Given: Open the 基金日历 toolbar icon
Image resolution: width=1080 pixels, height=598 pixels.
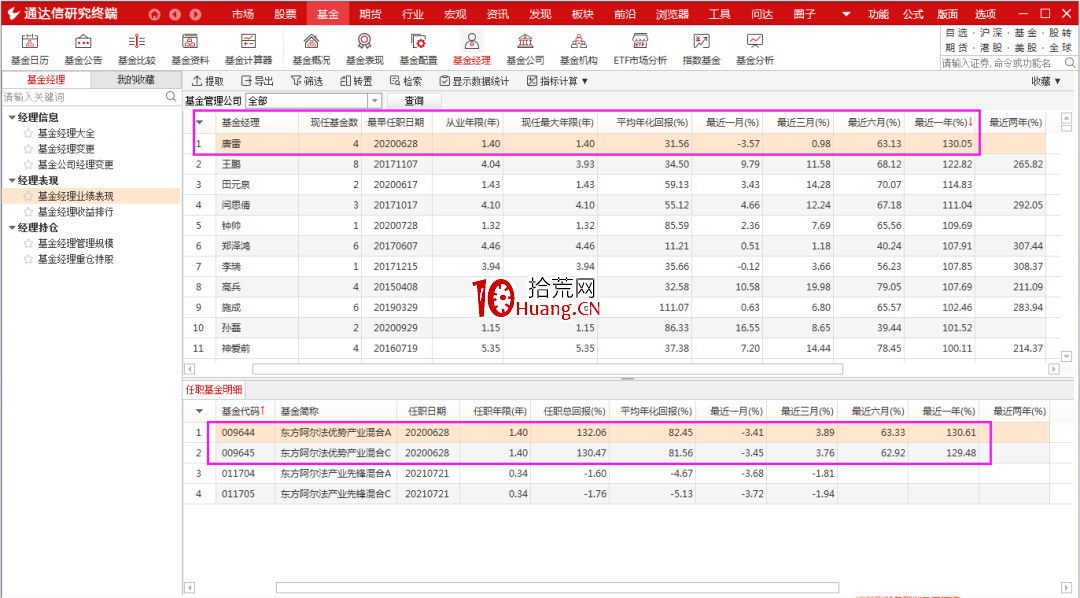Looking at the screenshot, I should (30, 49).
